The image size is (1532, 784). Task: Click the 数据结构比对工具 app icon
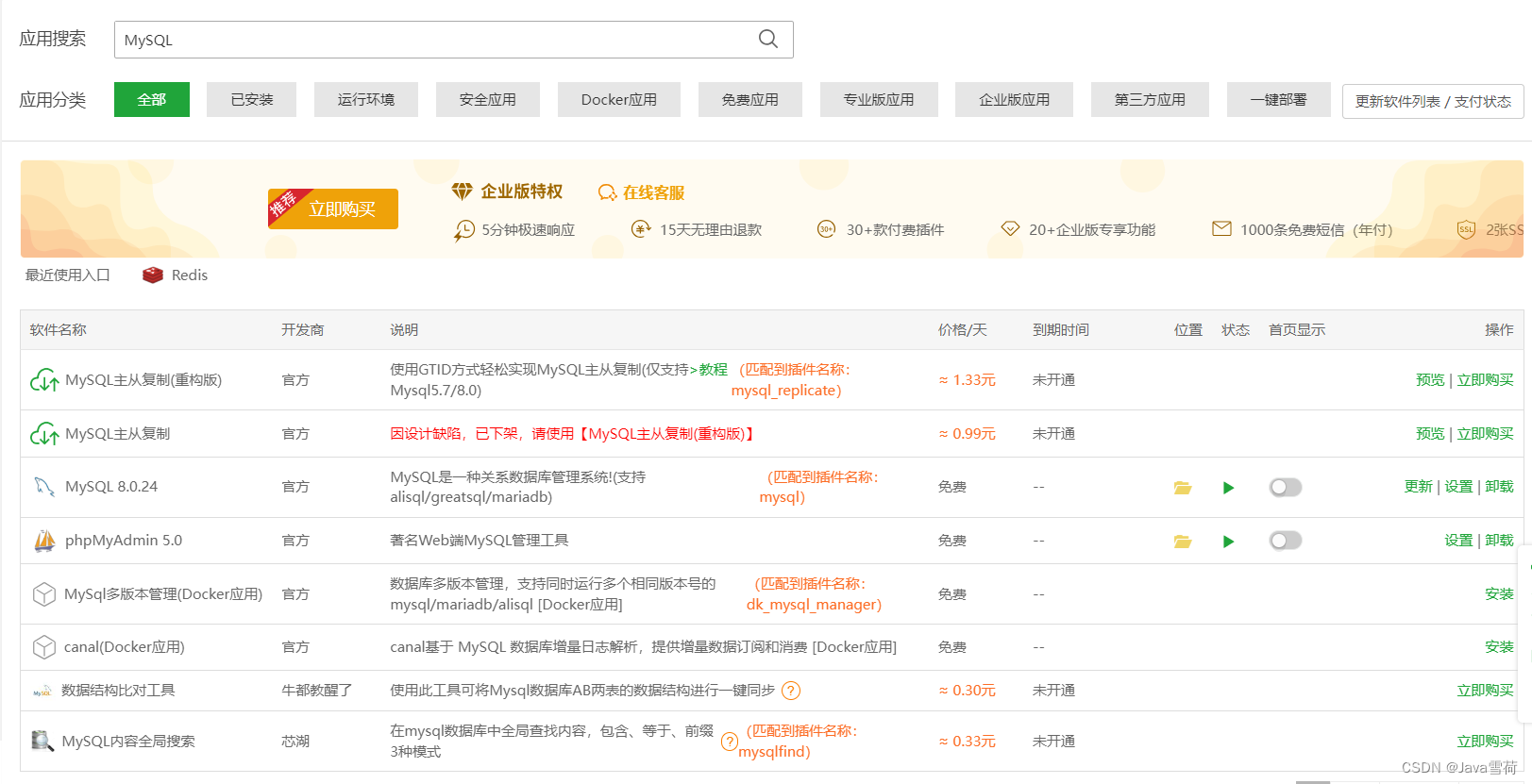42,692
